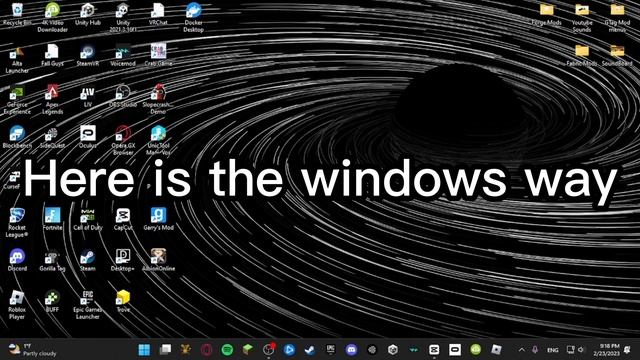The height and width of the screenshot is (360, 640).
Task: Select the Apex Legends desktop icon
Action: coord(52,100)
